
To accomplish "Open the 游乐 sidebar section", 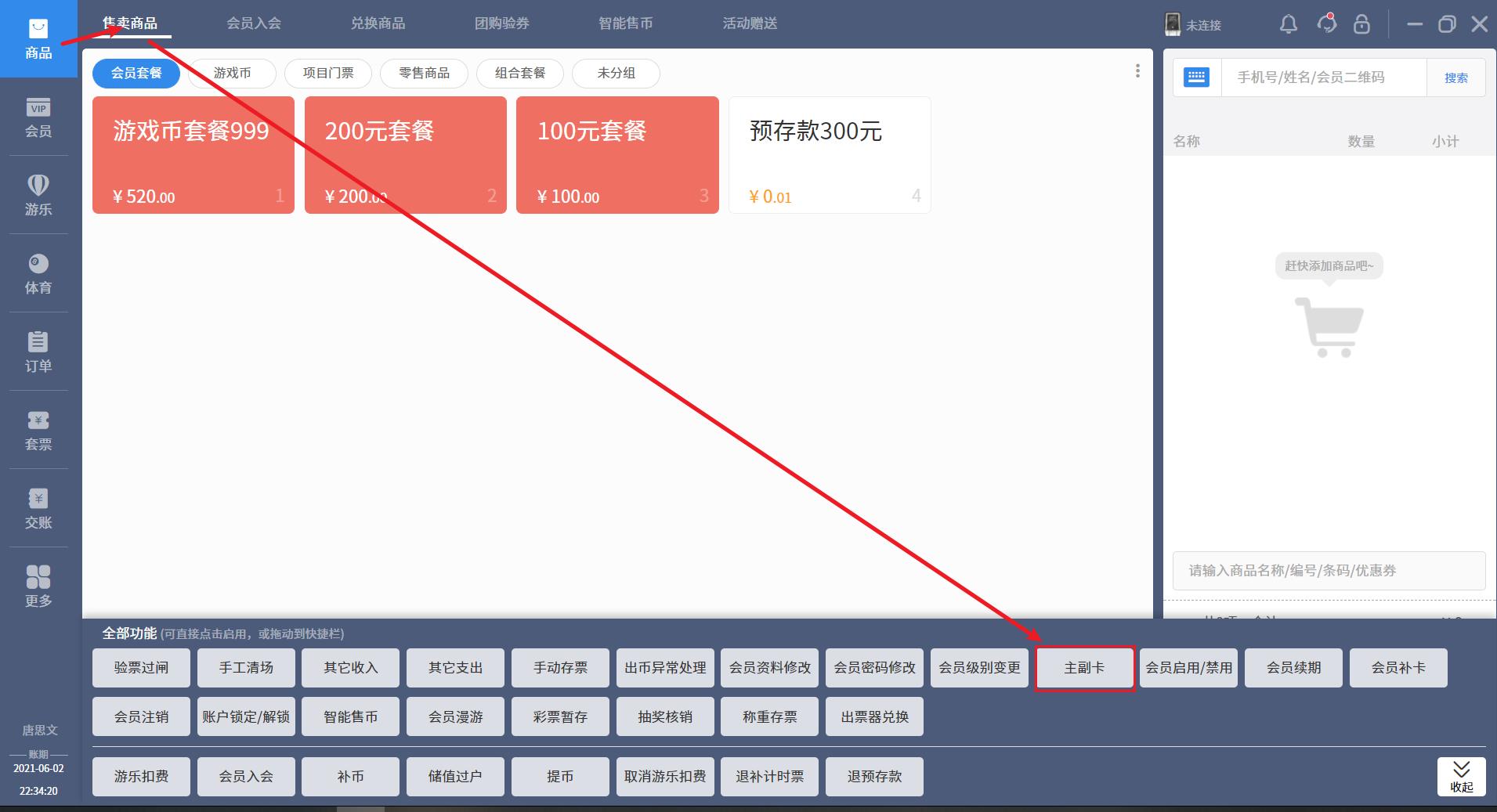I will (38, 196).
